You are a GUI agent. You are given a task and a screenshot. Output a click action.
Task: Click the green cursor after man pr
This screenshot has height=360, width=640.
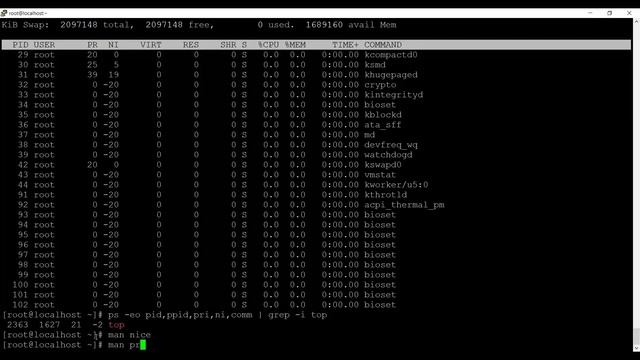[143, 345]
